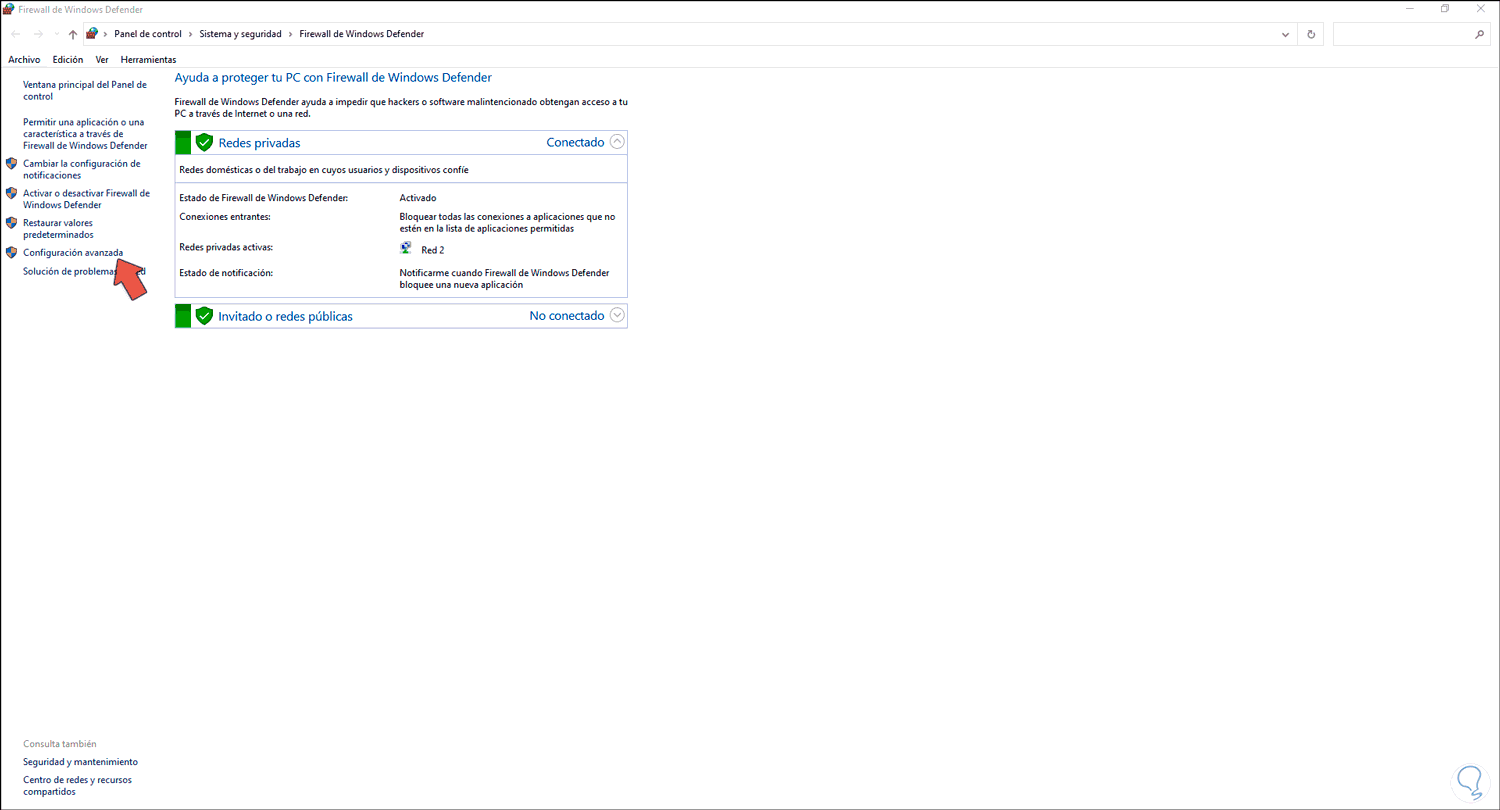Click the 'Redes privadas activas:' label
This screenshot has width=1500, height=810.
[226, 246]
